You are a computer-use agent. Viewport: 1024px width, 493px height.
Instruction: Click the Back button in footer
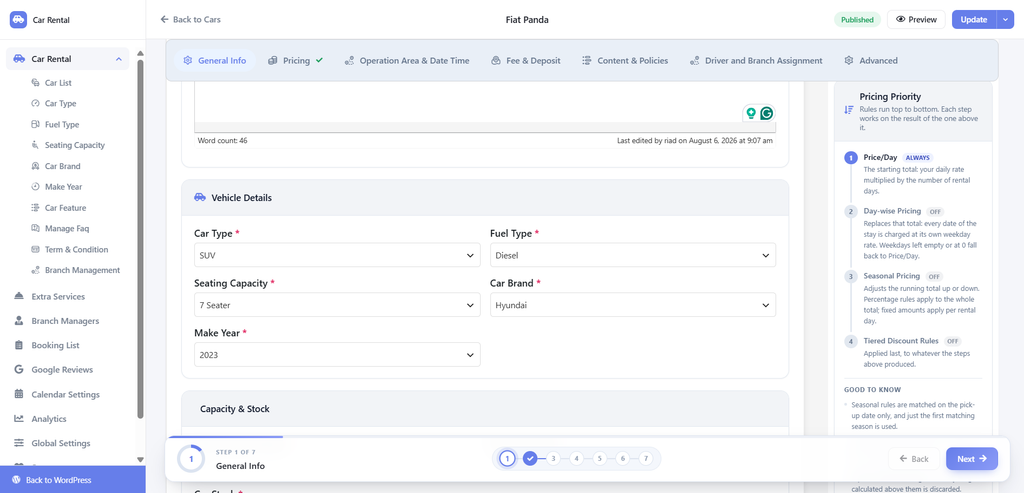[x=914, y=459]
